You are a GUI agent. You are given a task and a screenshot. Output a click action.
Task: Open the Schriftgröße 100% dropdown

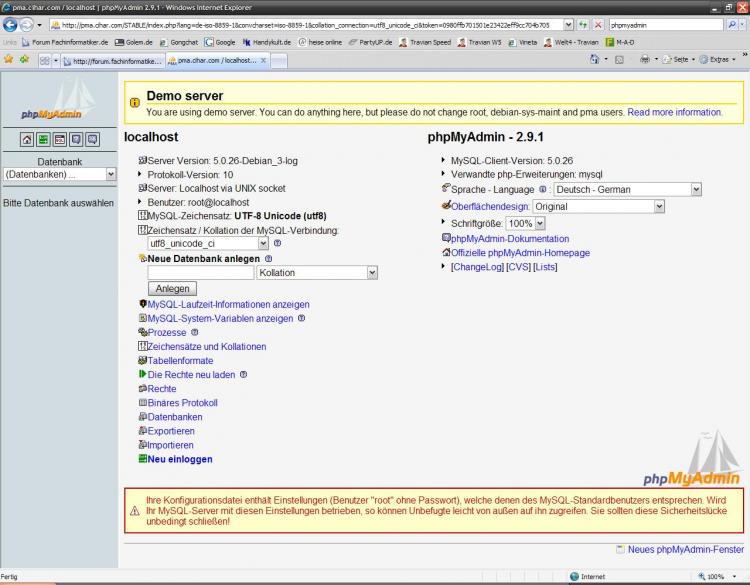[525, 223]
